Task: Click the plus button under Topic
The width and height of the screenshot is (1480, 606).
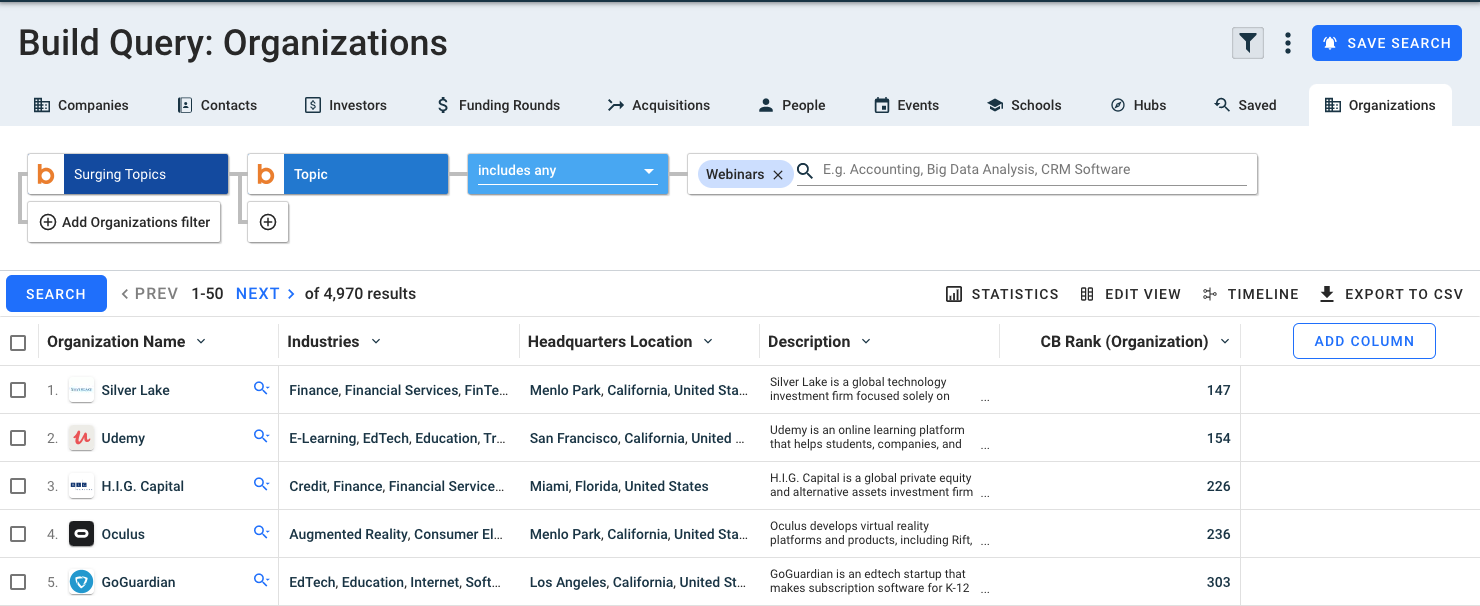Action: coord(268,222)
